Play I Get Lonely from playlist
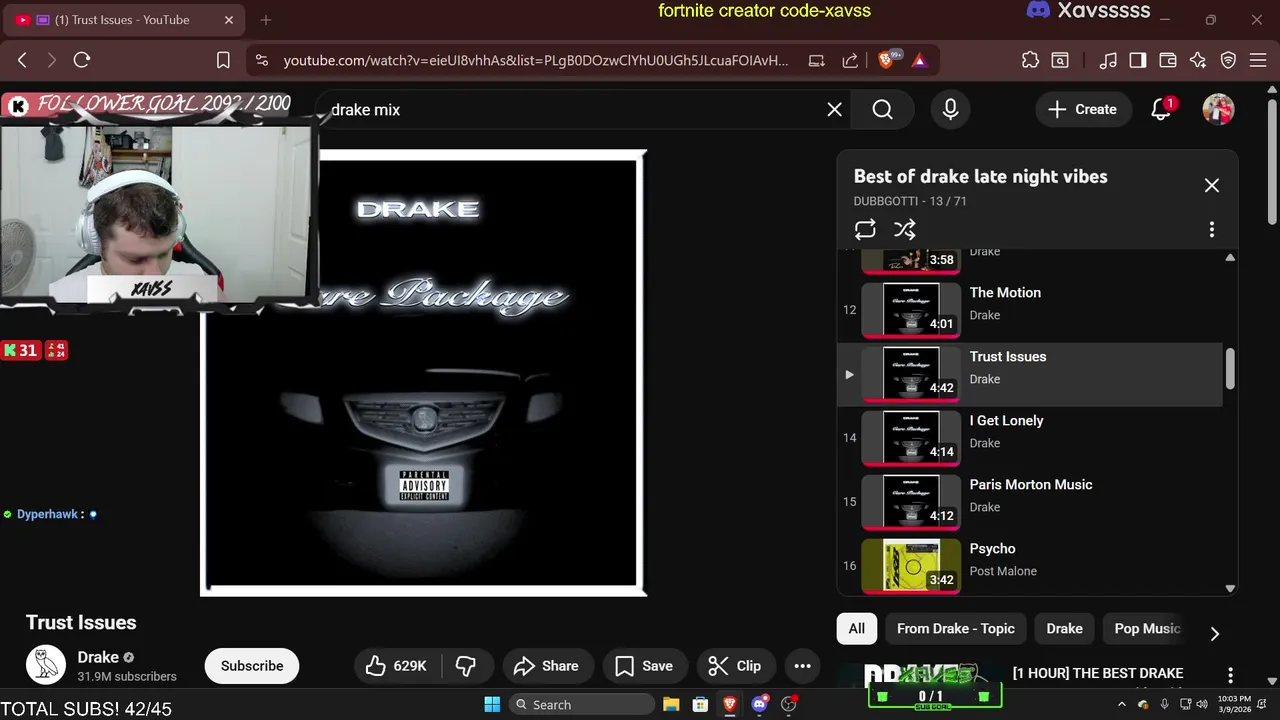Image resolution: width=1280 pixels, height=720 pixels. [x=1030, y=438]
